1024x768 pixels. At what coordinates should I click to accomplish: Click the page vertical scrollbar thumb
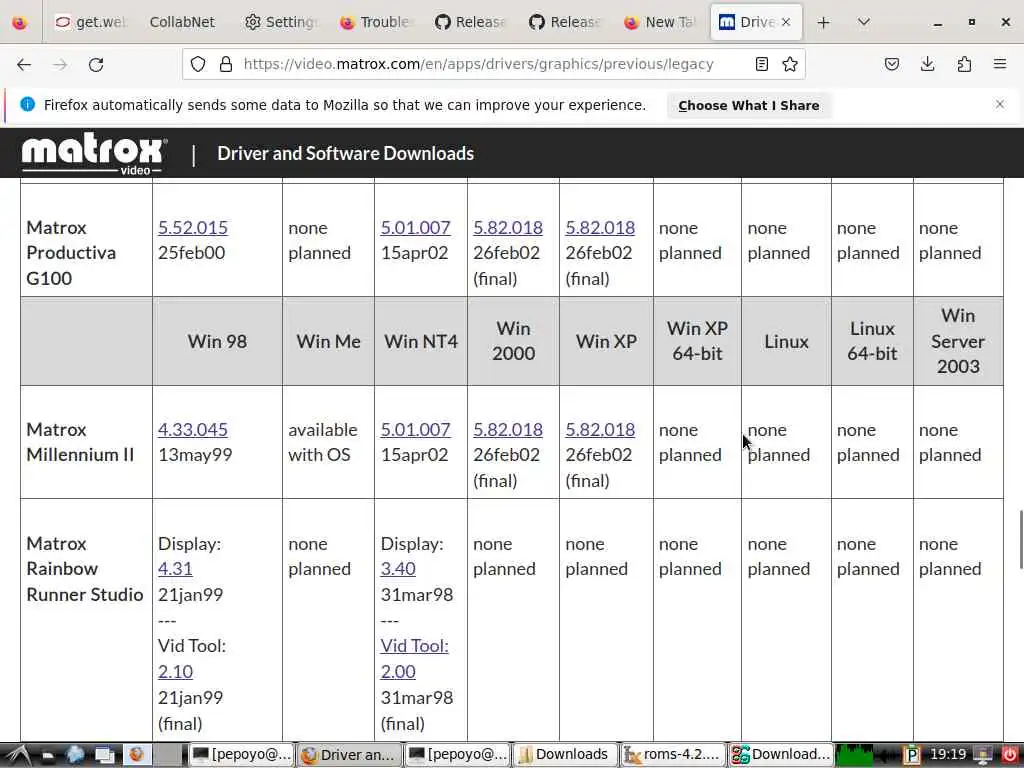1020,539
